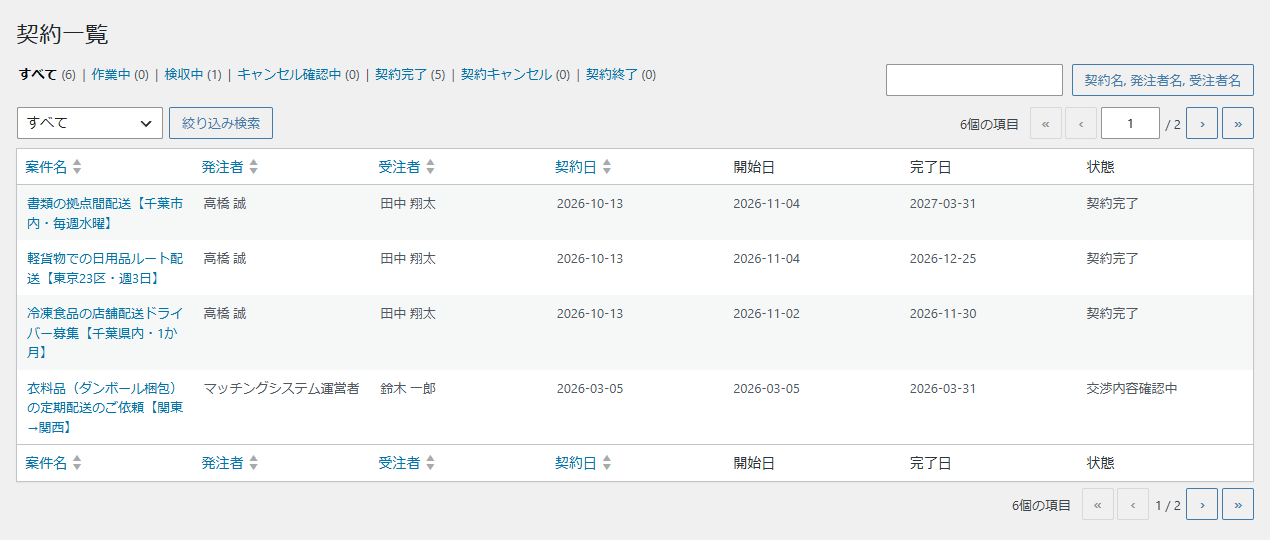
Task: Click the 交渉内容確認中 status cell
Action: [x=1132, y=388]
